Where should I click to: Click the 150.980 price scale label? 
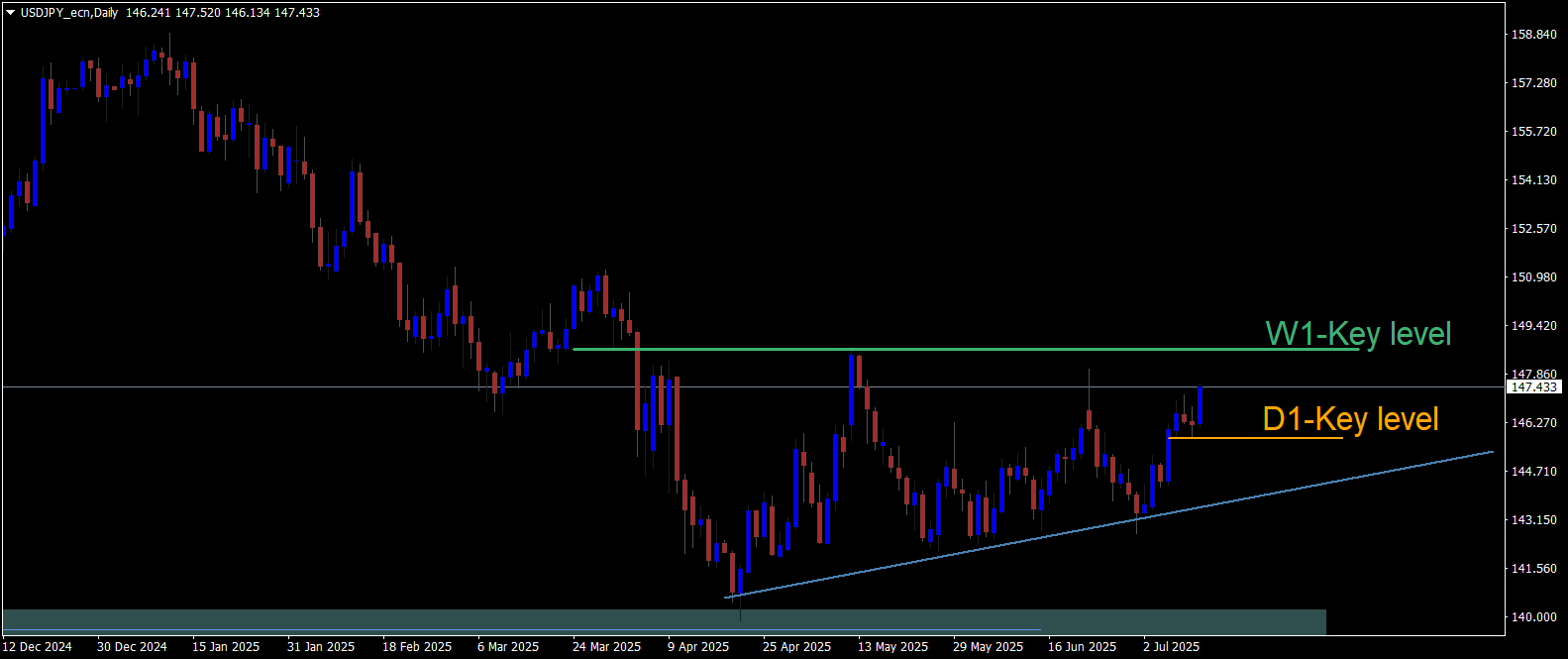pyautogui.click(x=1533, y=277)
